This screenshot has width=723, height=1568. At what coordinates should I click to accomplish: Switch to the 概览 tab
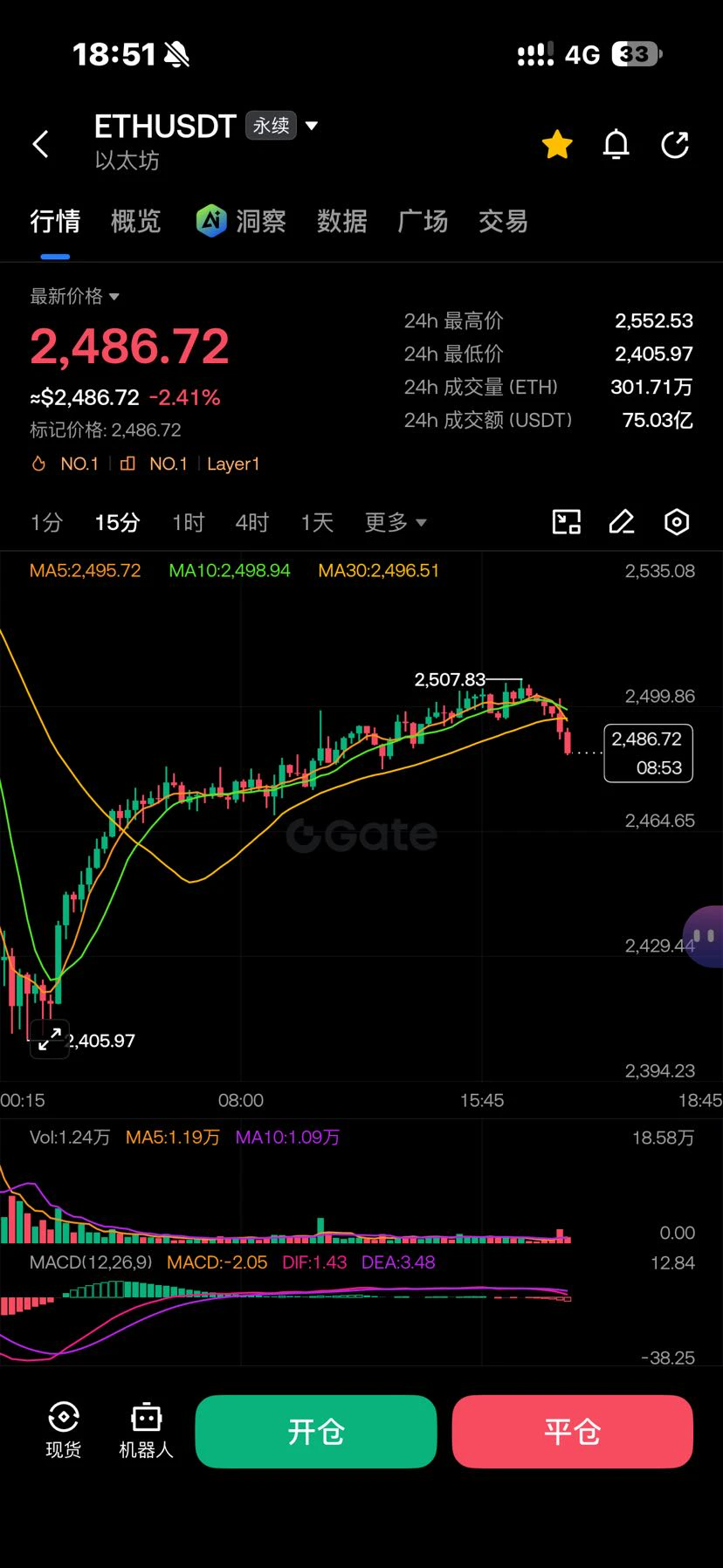click(x=136, y=222)
